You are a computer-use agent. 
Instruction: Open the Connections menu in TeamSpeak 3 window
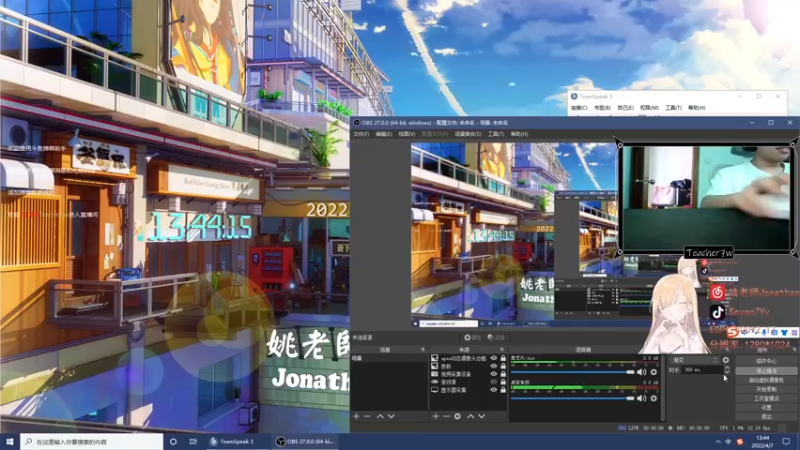coord(579,108)
